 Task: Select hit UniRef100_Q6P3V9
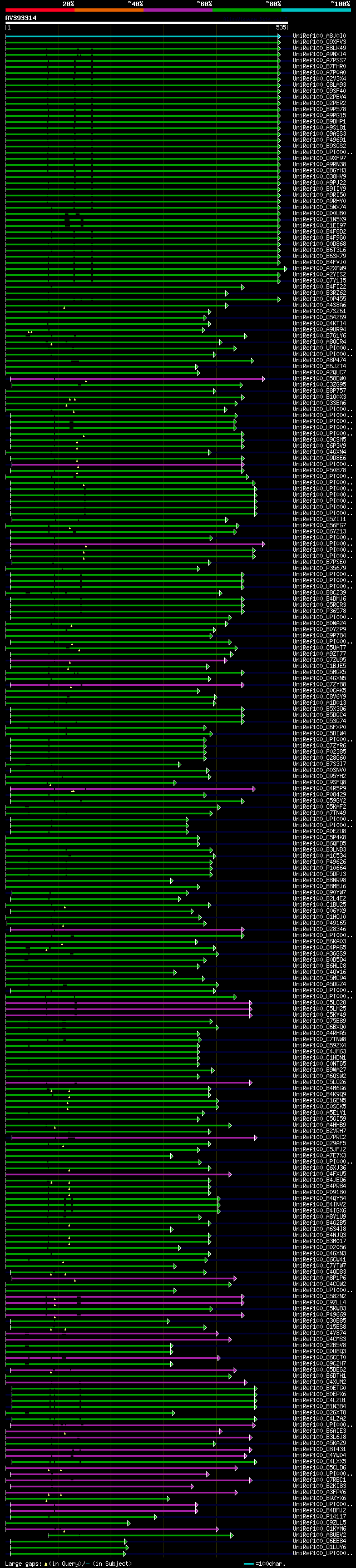click(319, 446)
